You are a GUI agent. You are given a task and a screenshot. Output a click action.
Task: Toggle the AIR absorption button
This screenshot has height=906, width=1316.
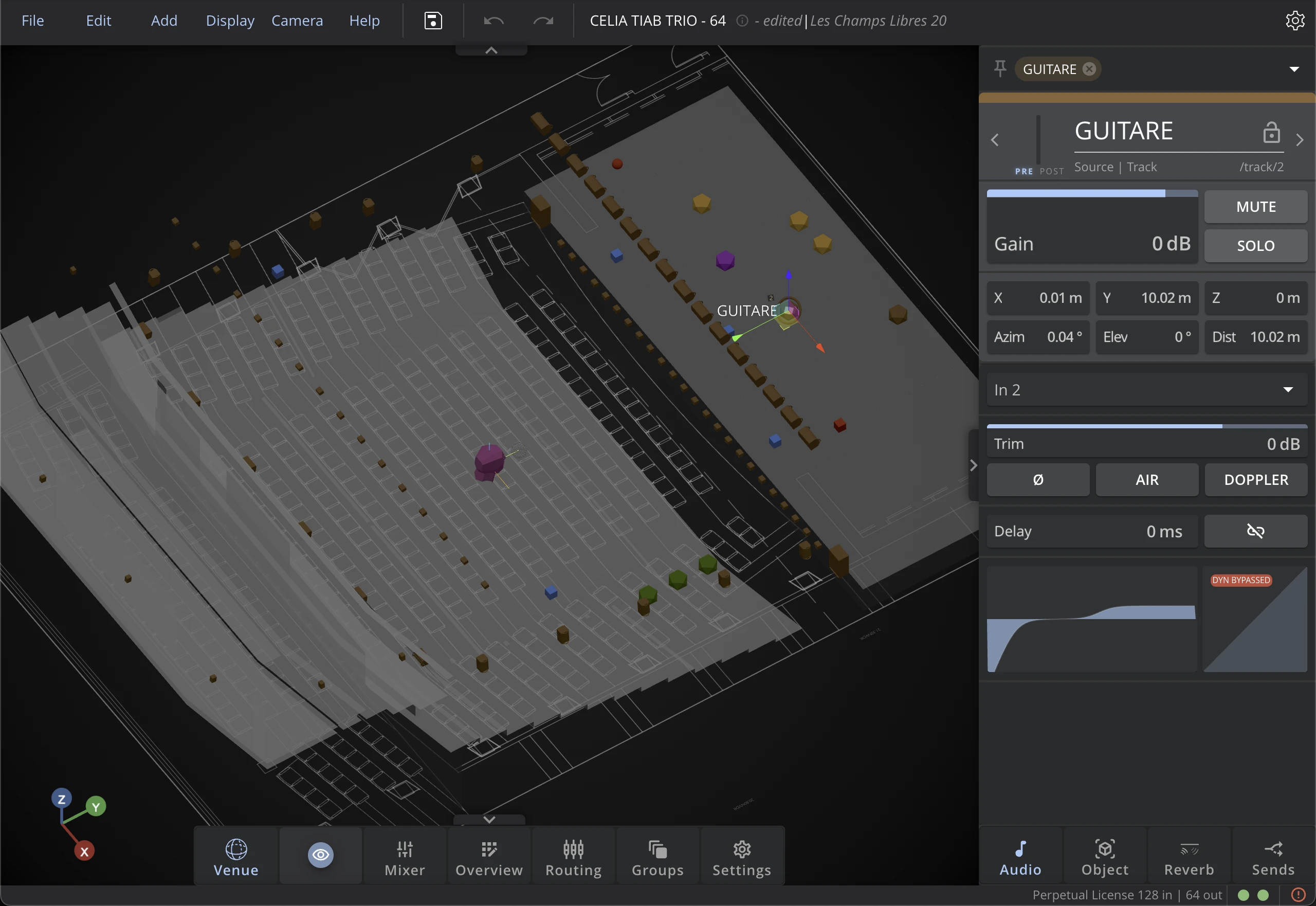tap(1147, 480)
